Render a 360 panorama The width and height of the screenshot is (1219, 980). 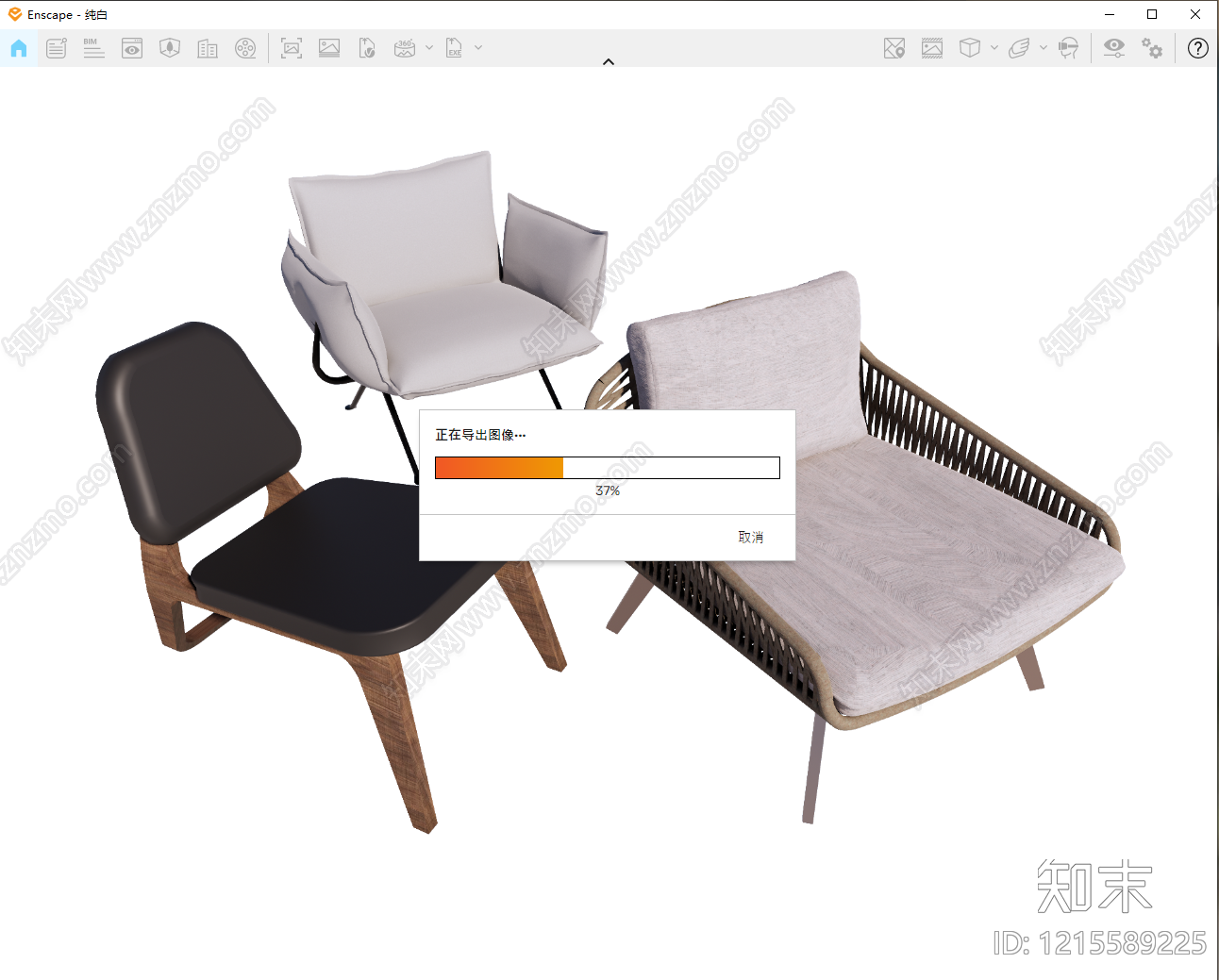coord(405,48)
